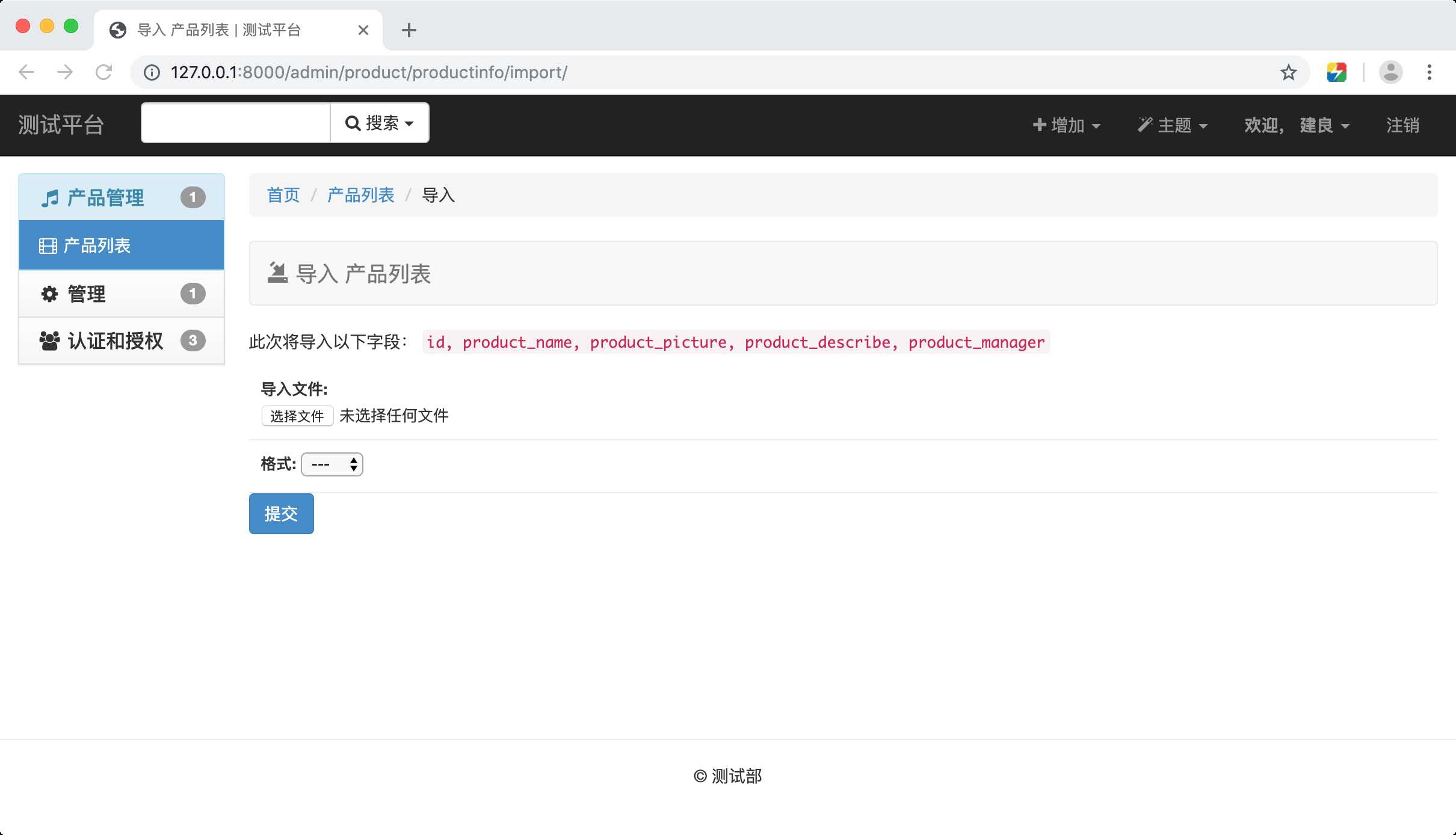
Task: Expand the 主题 theme dropdown
Action: coord(1172,125)
